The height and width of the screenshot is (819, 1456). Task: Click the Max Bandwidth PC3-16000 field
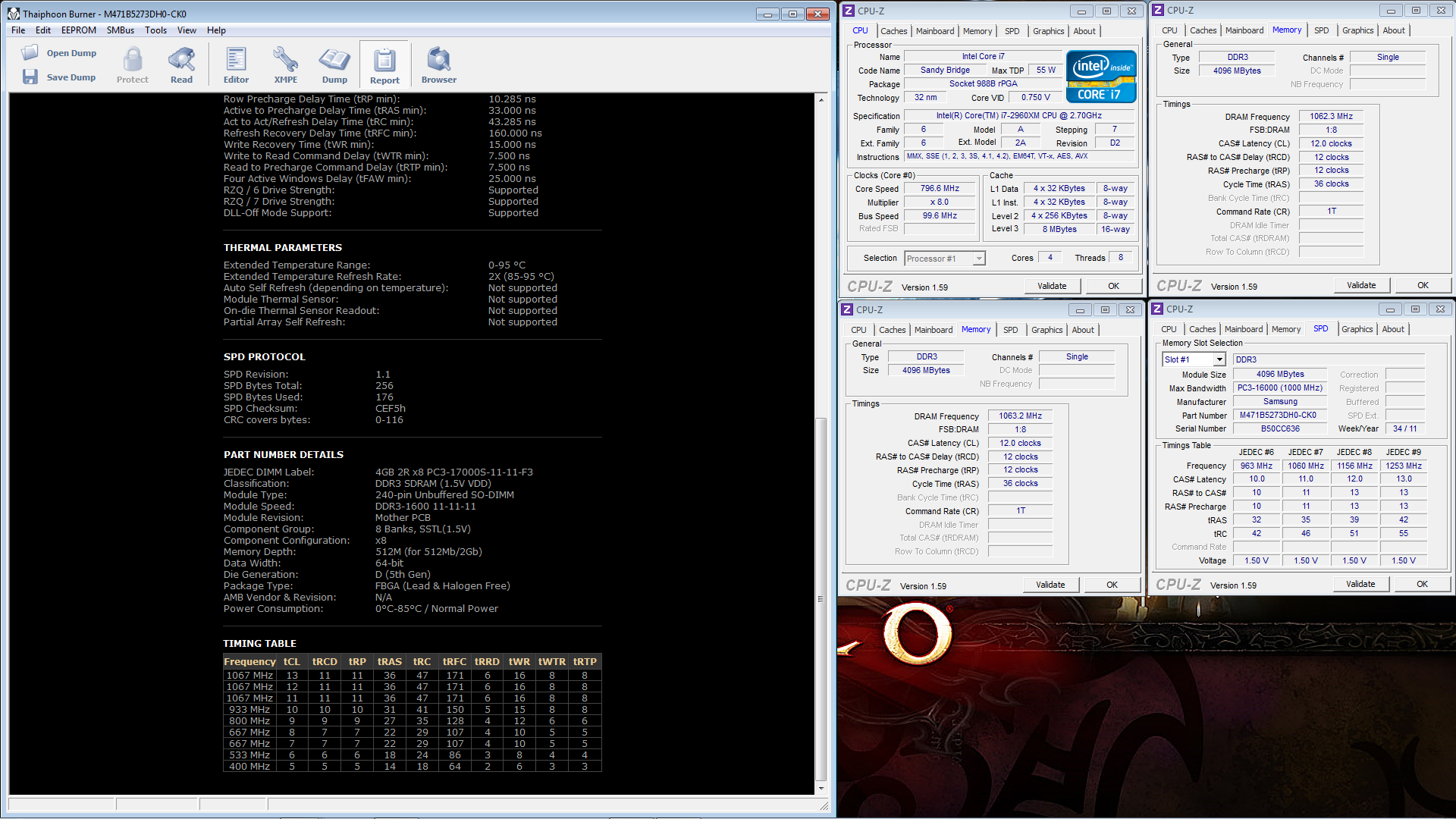[1280, 388]
